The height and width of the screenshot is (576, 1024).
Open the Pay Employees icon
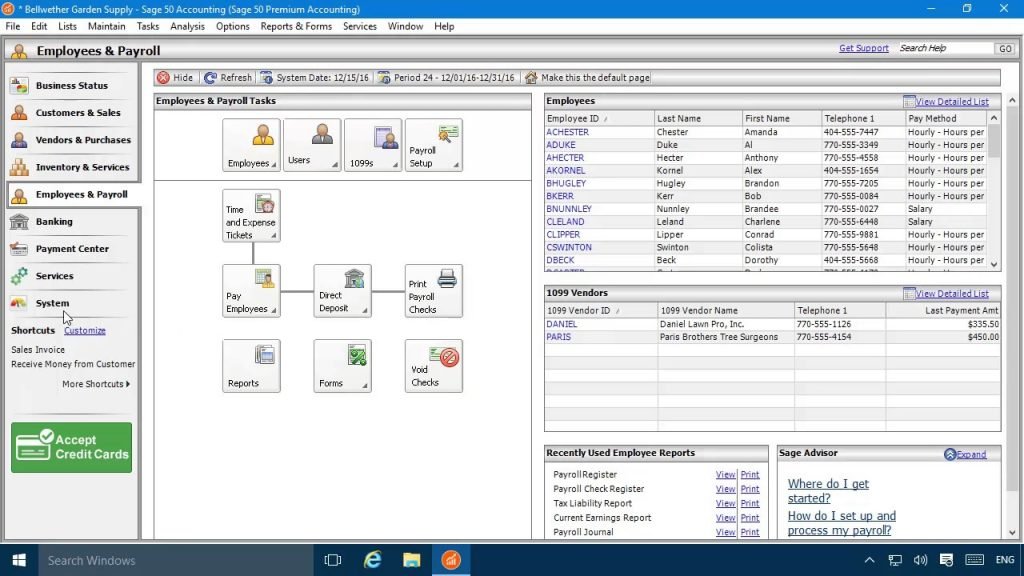click(x=251, y=291)
